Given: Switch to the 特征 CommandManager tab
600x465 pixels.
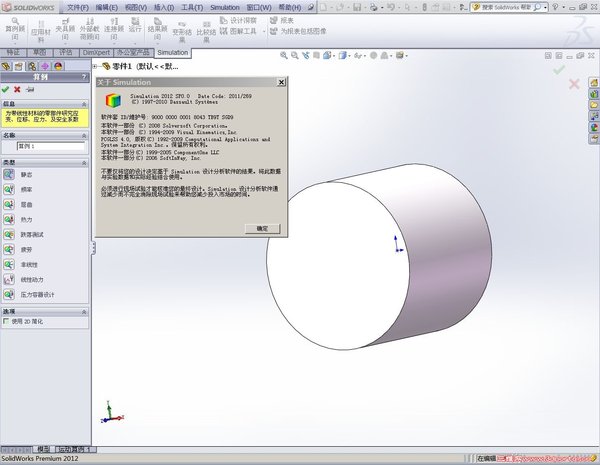Looking at the screenshot, I should click(x=13, y=52).
